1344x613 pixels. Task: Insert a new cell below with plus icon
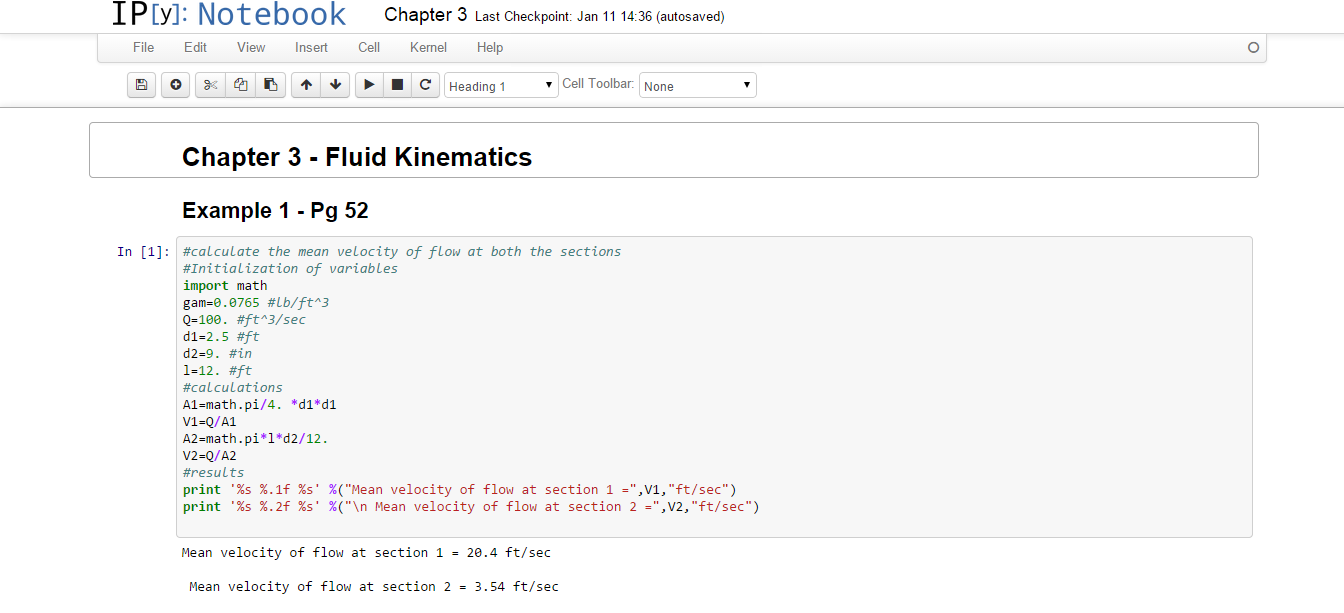(175, 85)
